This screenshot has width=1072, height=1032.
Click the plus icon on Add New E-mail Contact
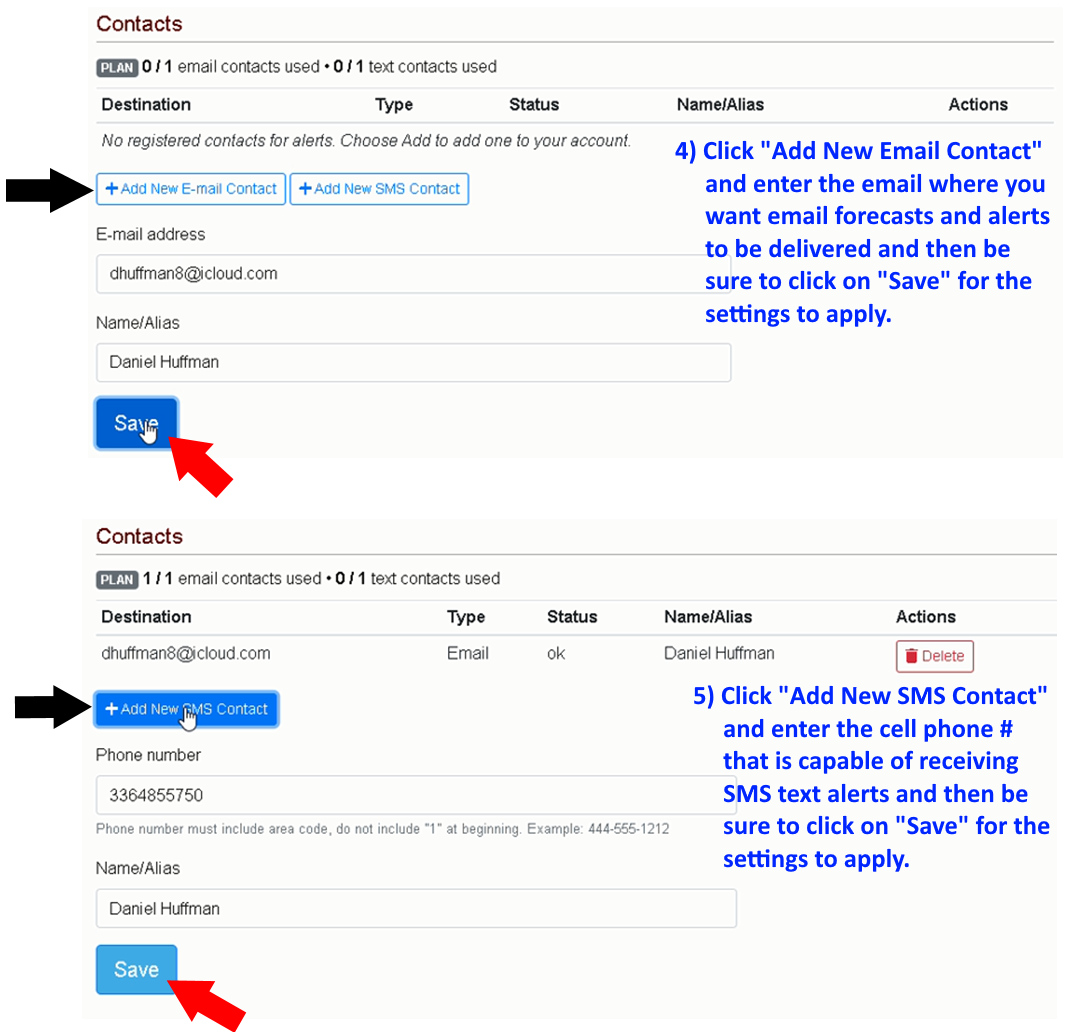[x=111, y=189]
